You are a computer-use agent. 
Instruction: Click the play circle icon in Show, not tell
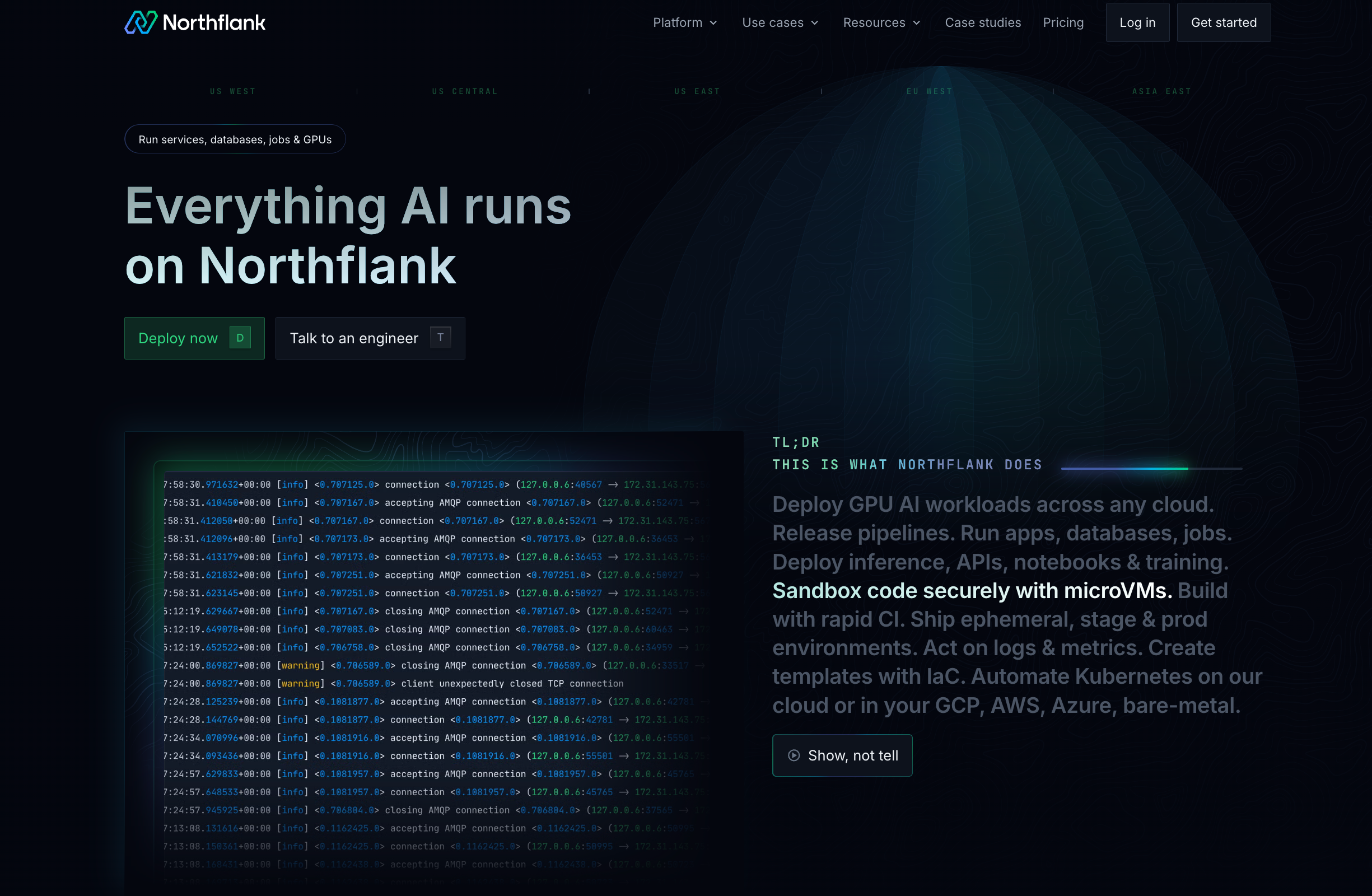click(x=794, y=755)
